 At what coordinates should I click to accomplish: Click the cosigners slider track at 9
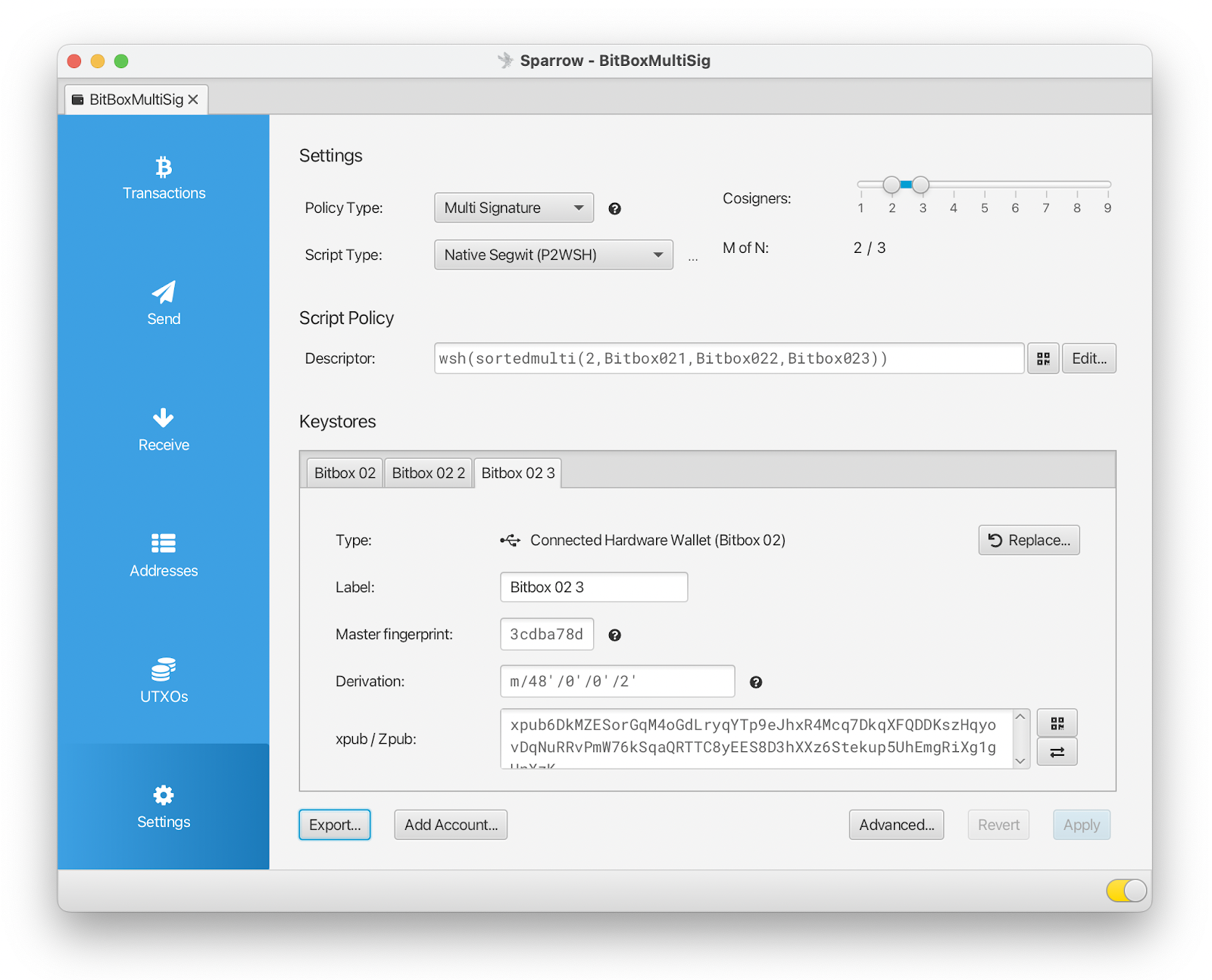point(1107,184)
